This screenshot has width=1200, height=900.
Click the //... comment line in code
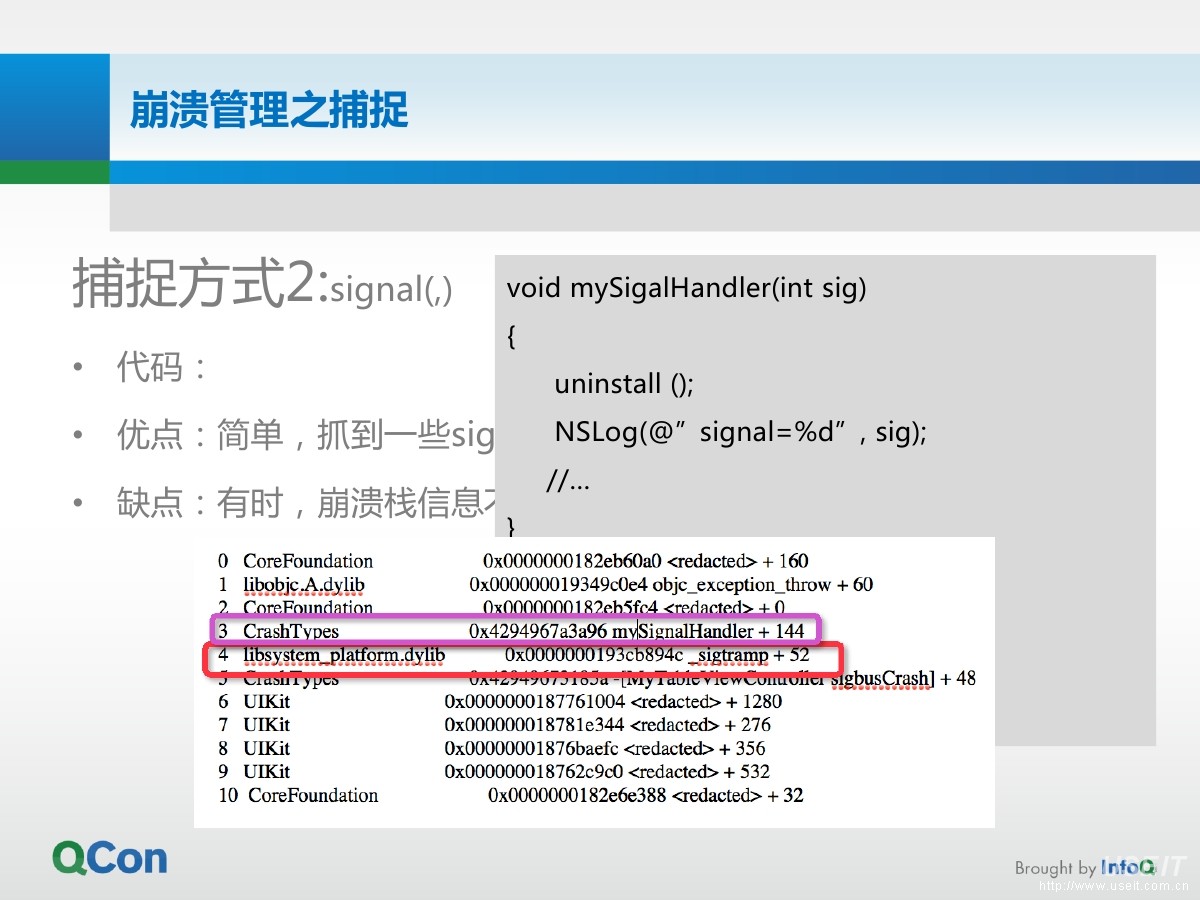[568, 482]
